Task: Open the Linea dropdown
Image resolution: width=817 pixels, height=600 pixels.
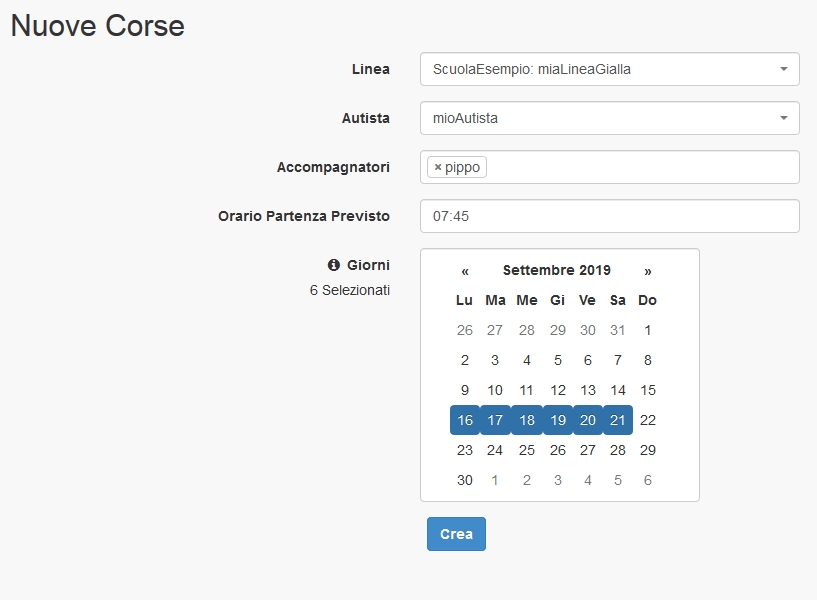Action: point(609,69)
